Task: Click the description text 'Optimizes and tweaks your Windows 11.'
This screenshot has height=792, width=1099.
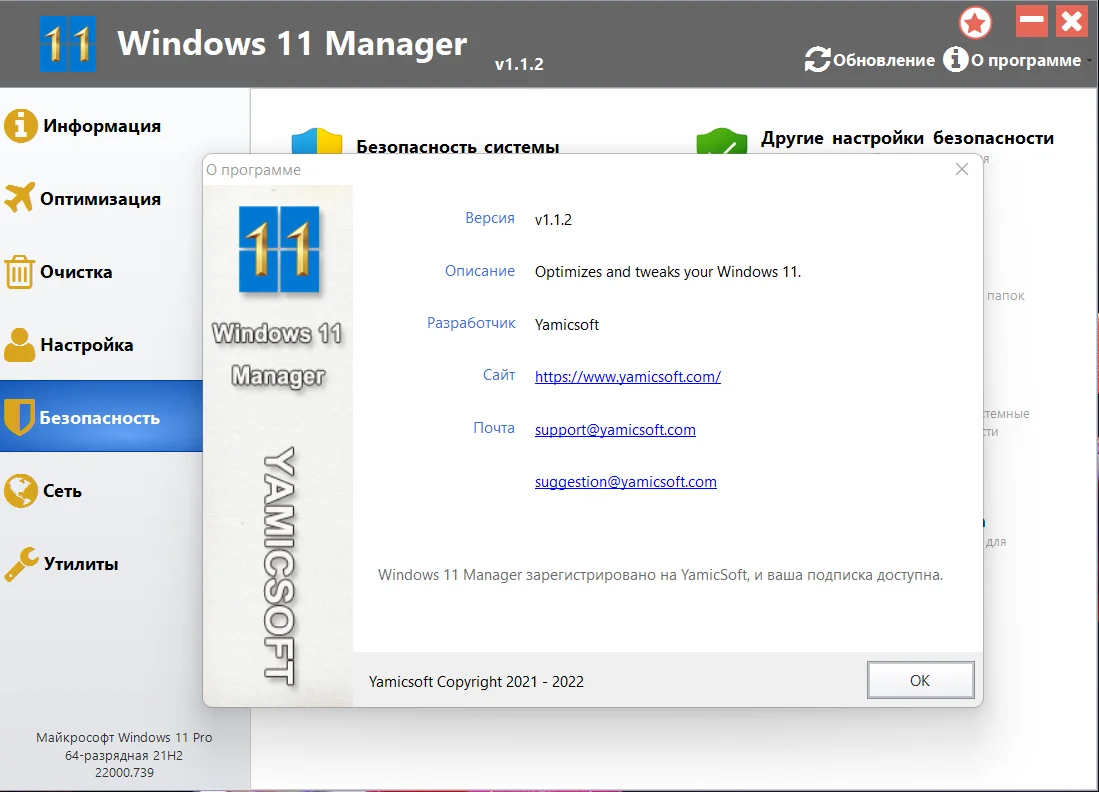Action: pyautogui.click(x=667, y=272)
